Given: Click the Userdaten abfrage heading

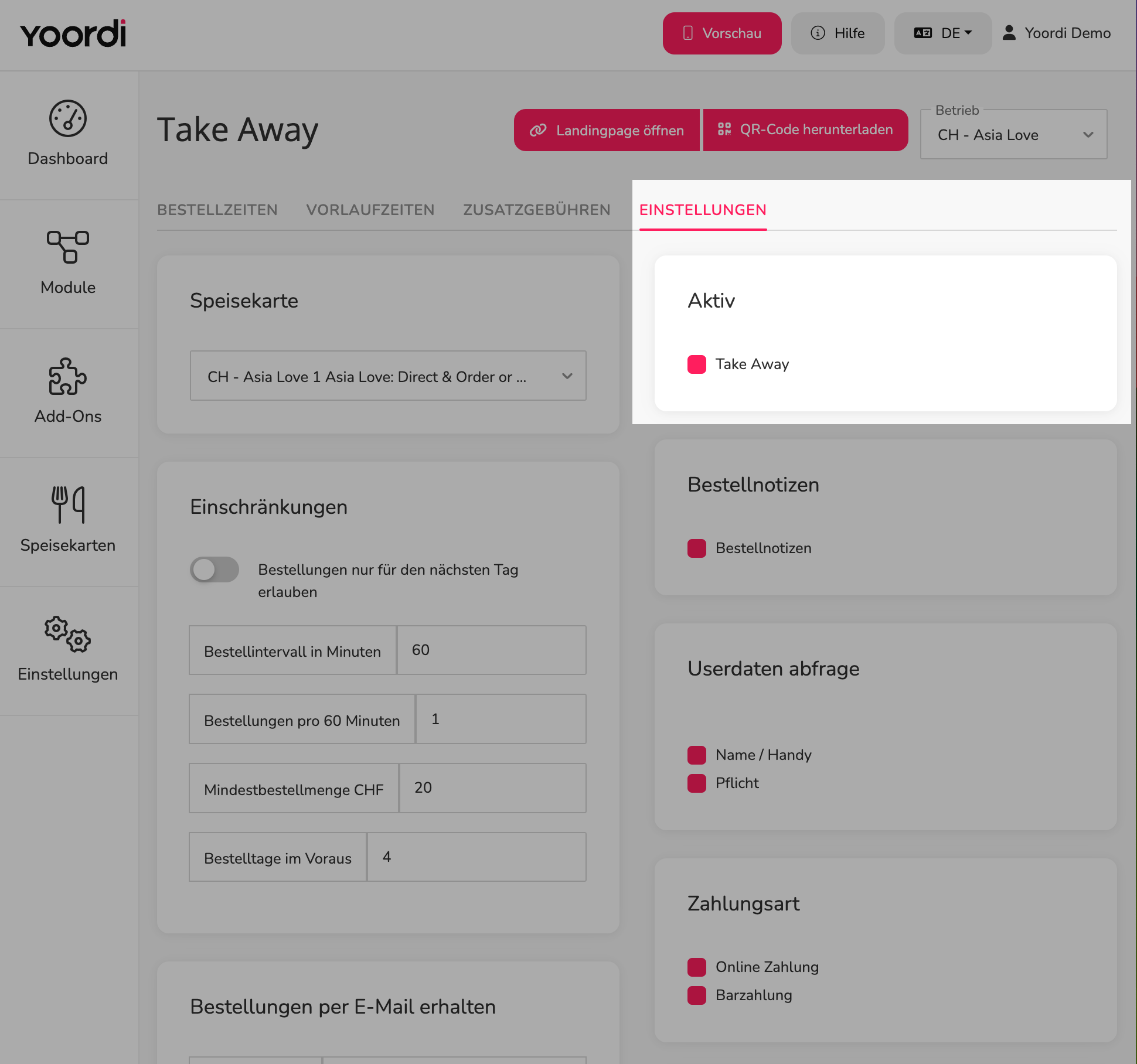Looking at the screenshot, I should [774, 669].
